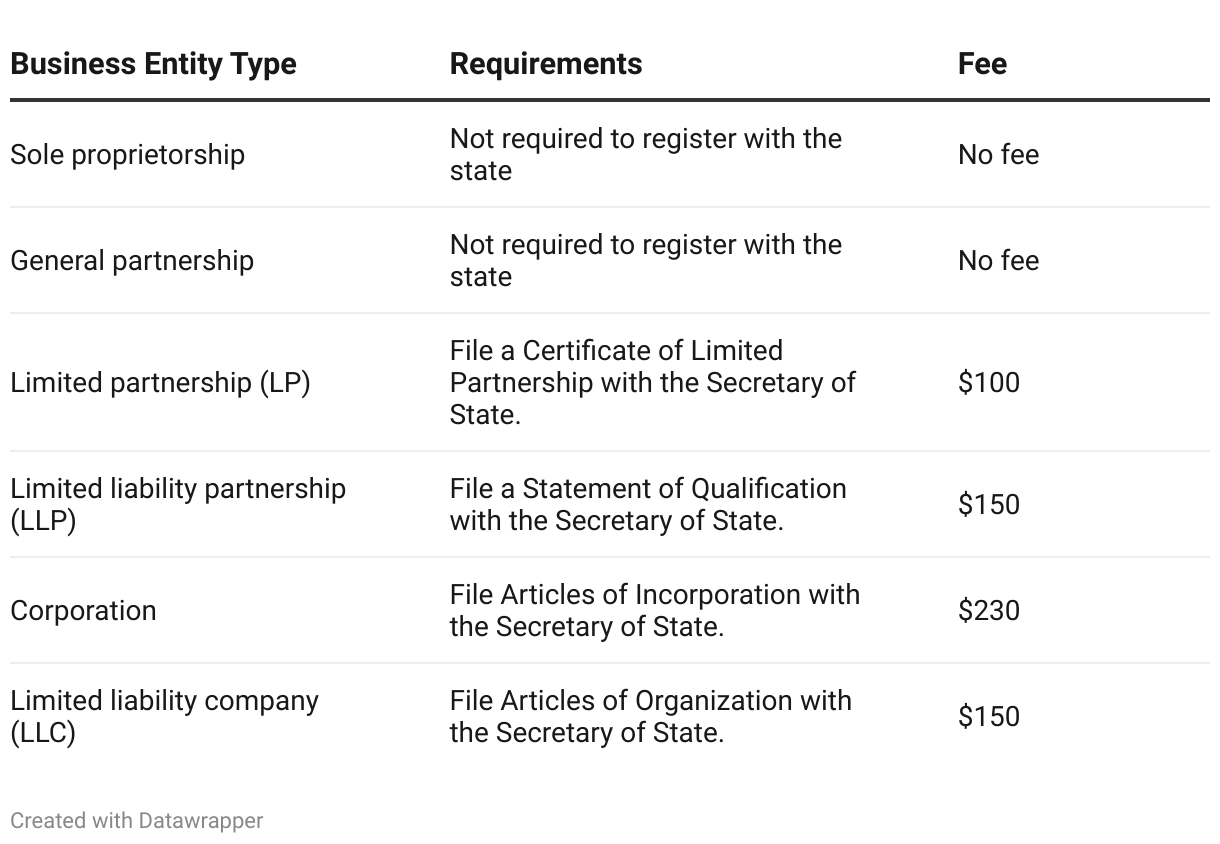Click No fee in the General partnership row
Image resolution: width=1220 pixels, height=844 pixels.
998,261
